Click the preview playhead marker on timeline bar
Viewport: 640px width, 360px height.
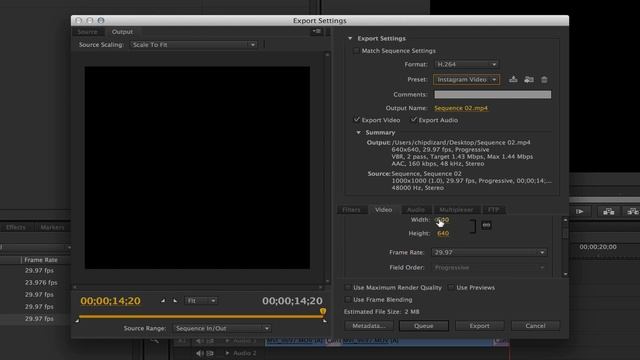323,312
